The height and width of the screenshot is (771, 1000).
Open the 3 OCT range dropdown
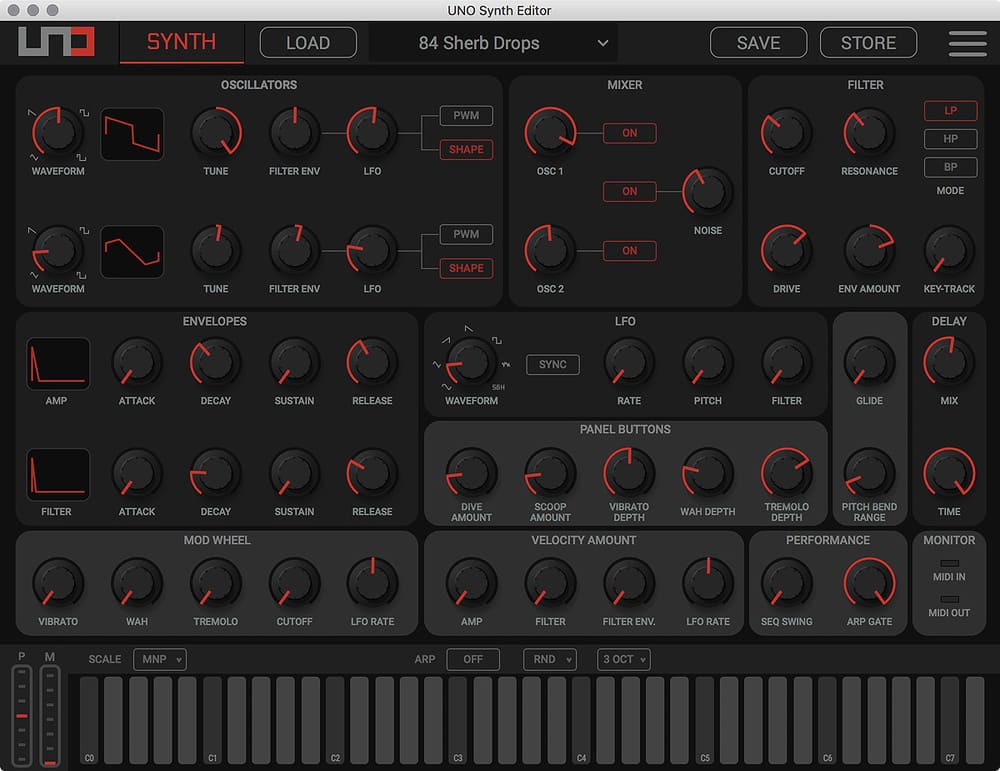(624, 659)
